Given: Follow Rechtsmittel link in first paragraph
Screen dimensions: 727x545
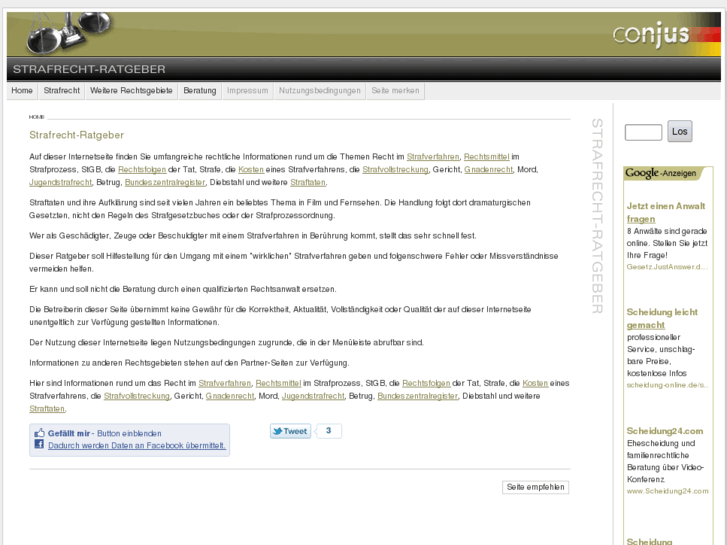Looking at the screenshot, I should (486, 157).
